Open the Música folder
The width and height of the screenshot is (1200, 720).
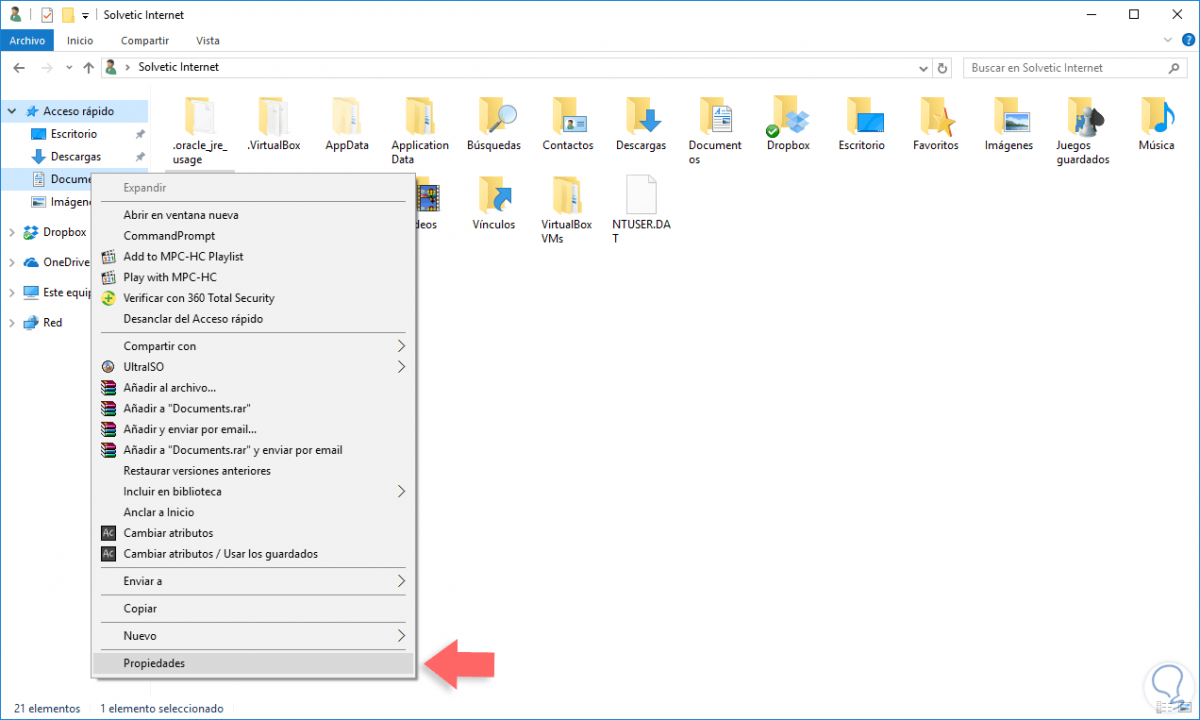pyautogui.click(x=1156, y=124)
